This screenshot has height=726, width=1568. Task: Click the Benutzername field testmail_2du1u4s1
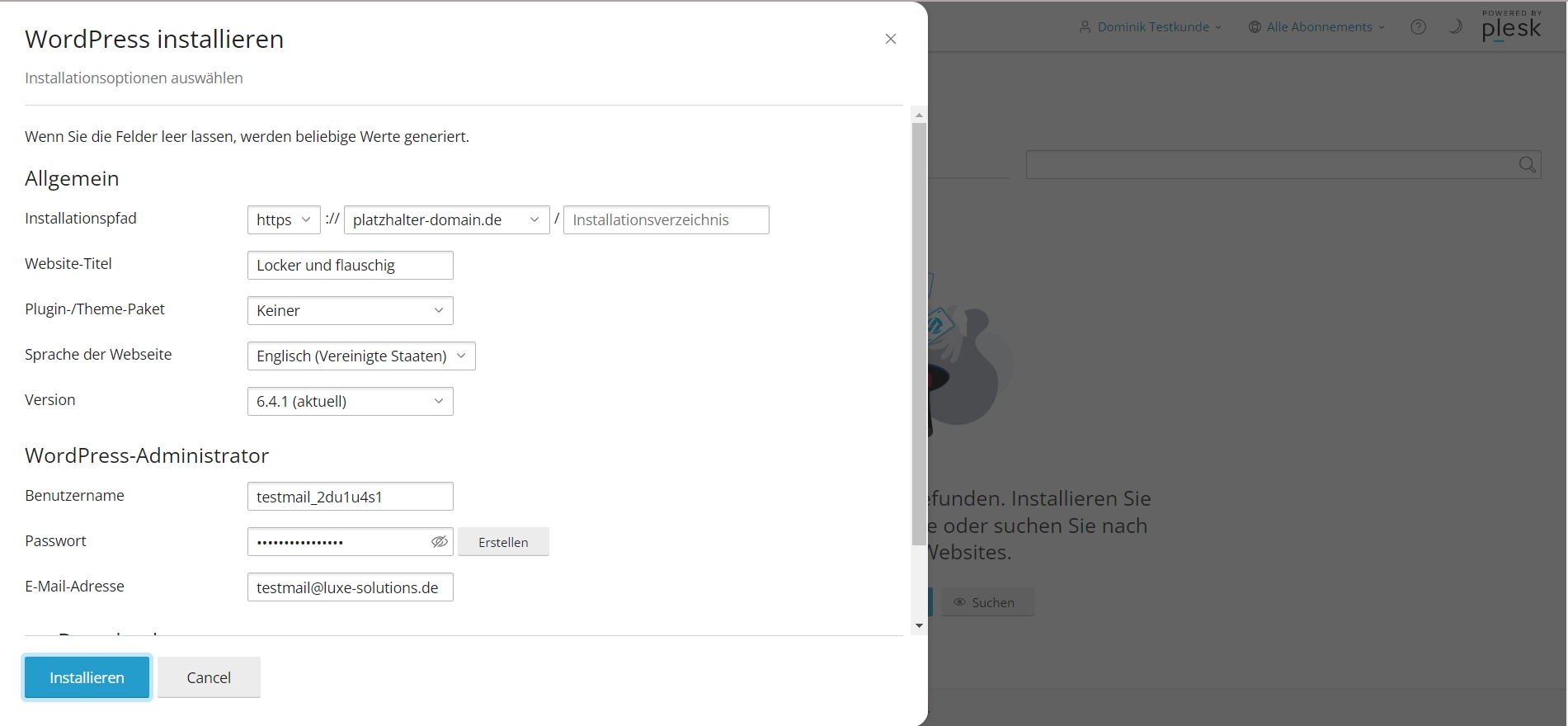pos(350,497)
